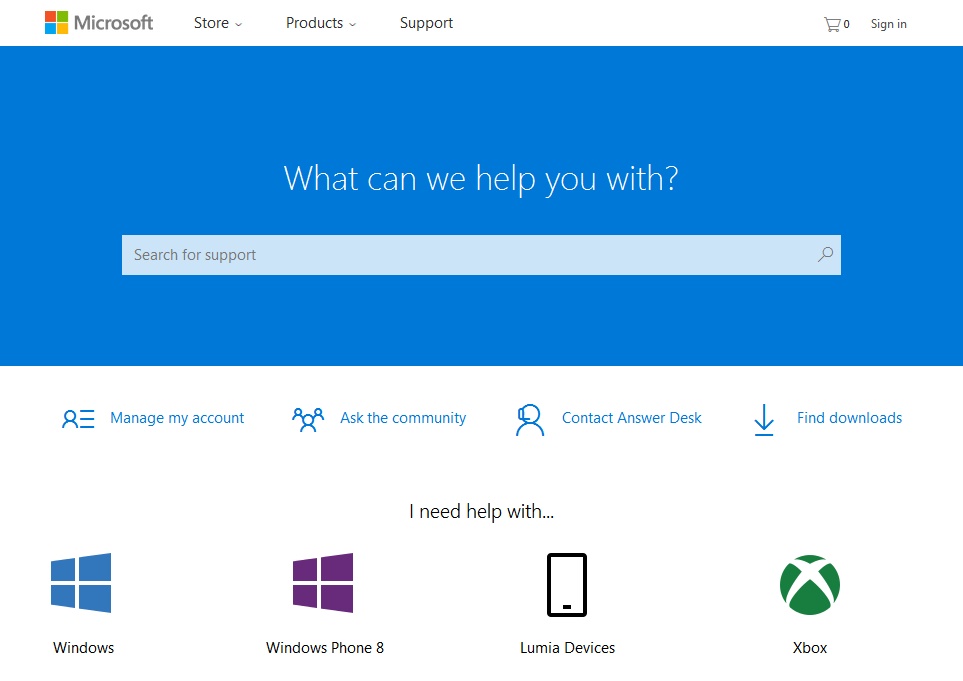The height and width of the screenshot is (681, 963).
Task: Click the What can we help you with heading
Action: tap(481, 179)
